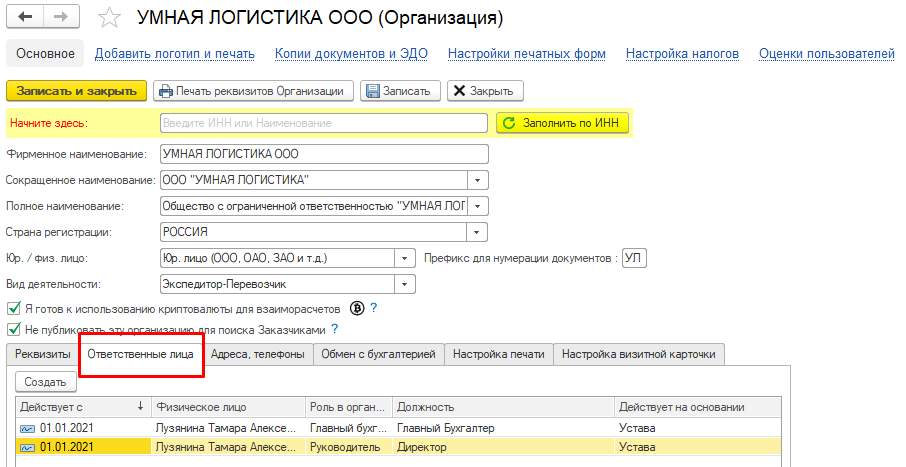Click Должность column header

click(503, 407)
